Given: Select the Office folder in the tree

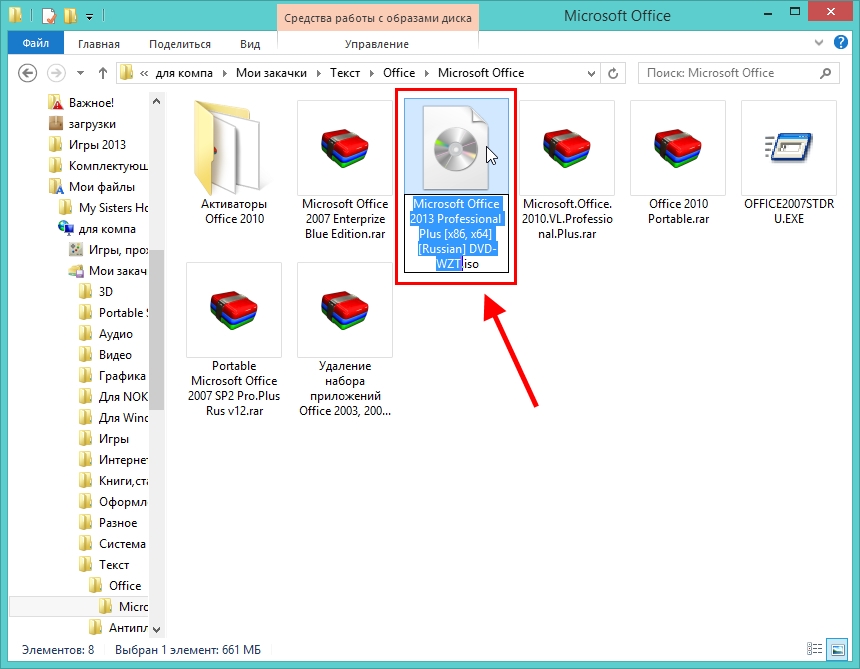Looking at the screenshot, I should pyautogui.click(x=115, y=586).
